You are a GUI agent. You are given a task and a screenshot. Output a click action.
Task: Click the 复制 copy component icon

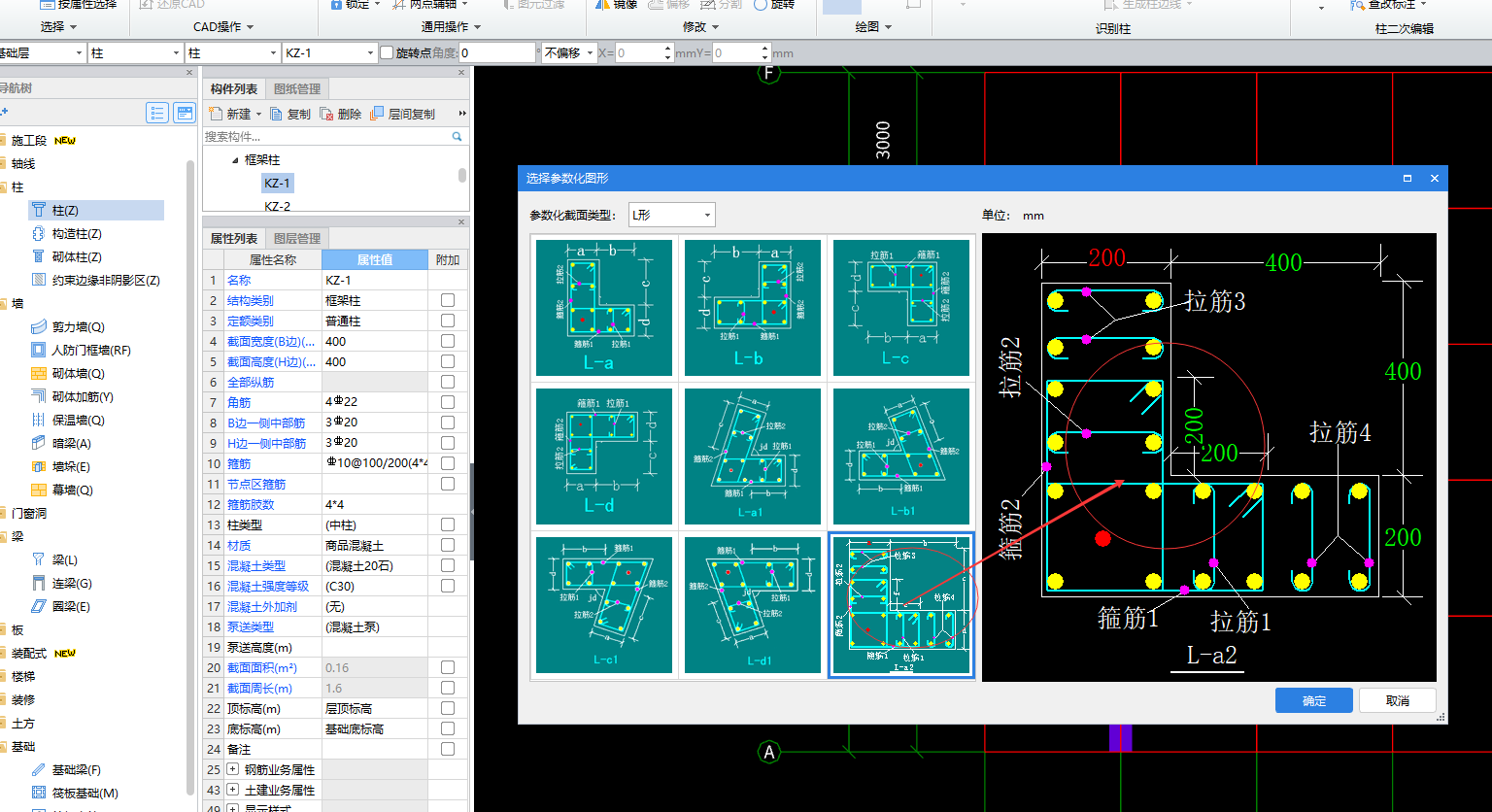[277, 114]
